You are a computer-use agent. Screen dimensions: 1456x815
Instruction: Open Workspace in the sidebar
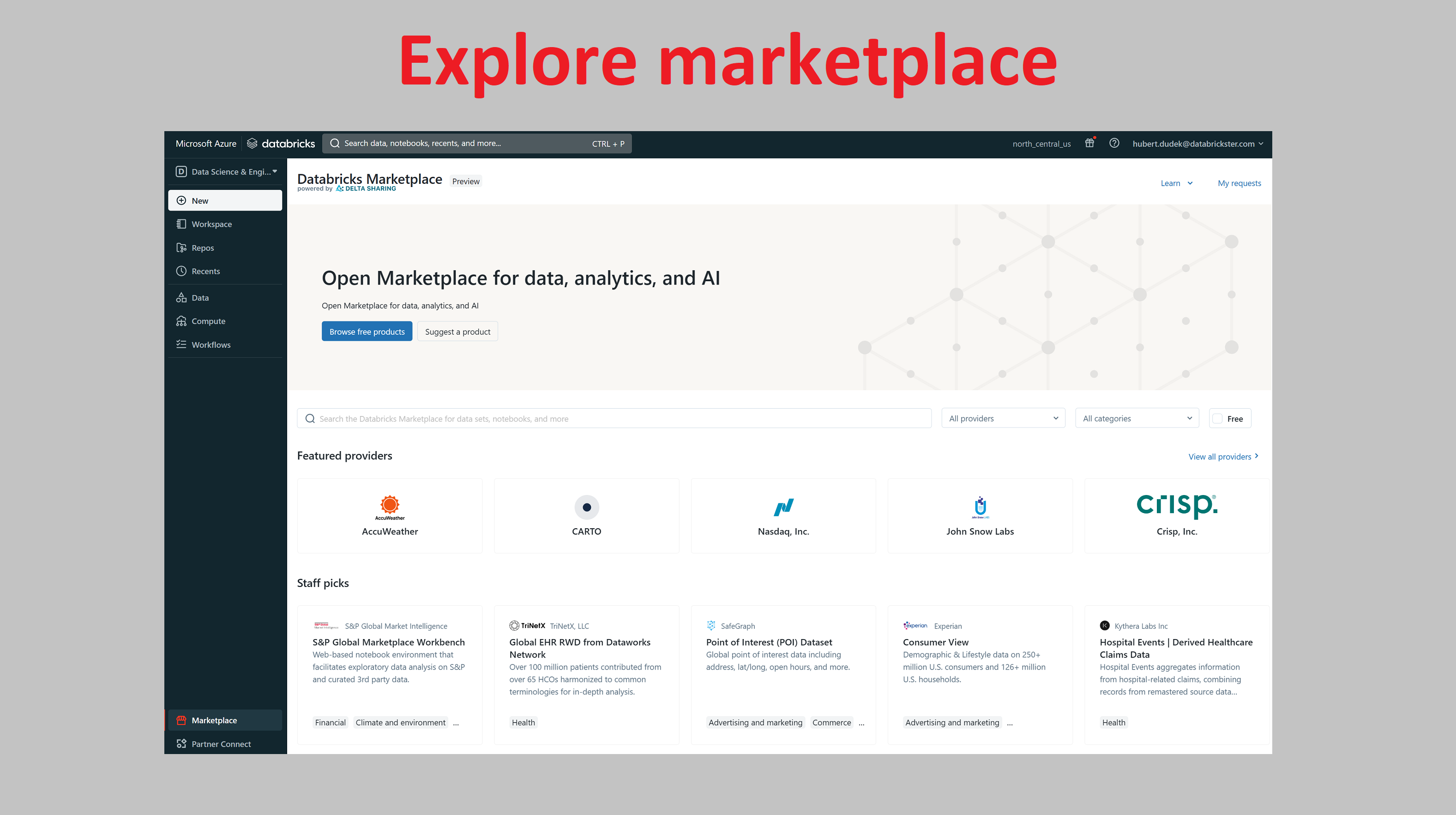click(211, 224)
